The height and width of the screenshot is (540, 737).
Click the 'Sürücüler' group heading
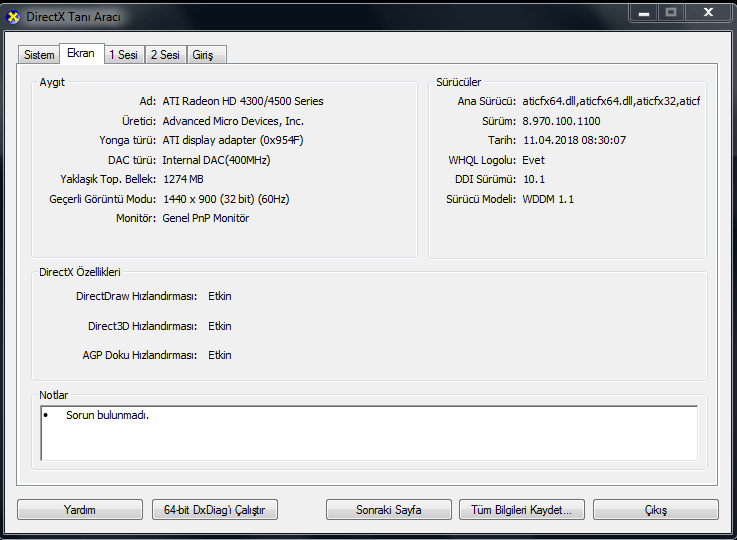(458, 82)
